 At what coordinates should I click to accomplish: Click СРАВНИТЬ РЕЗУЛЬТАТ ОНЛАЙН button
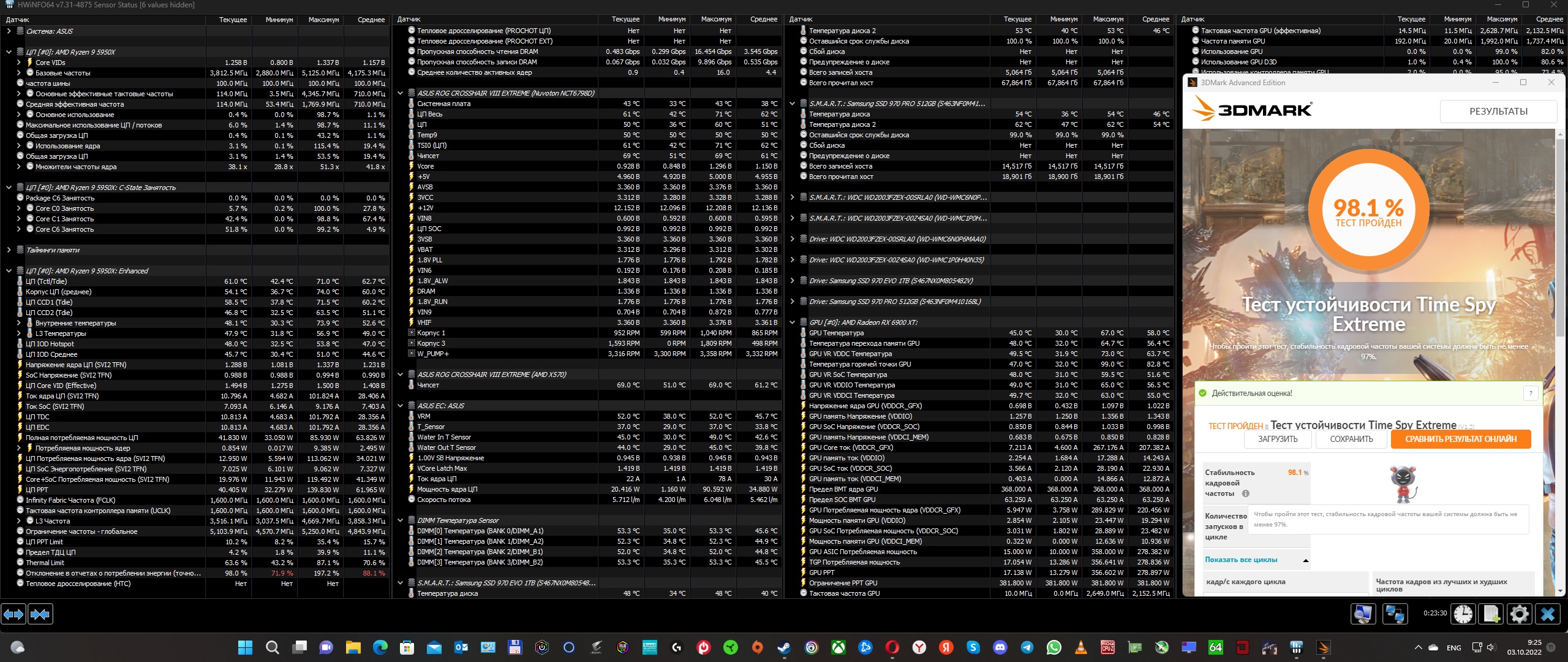click(x=1460, y=439)
